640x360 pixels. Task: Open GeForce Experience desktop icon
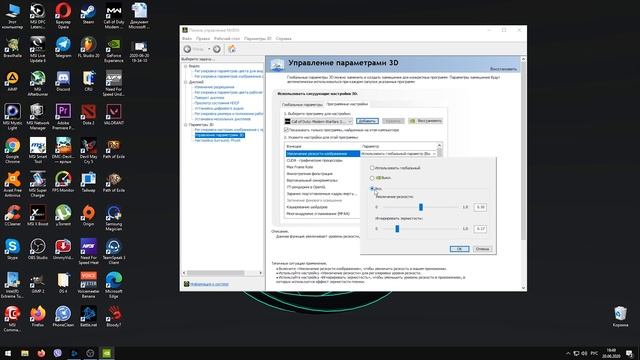[113, 50]
